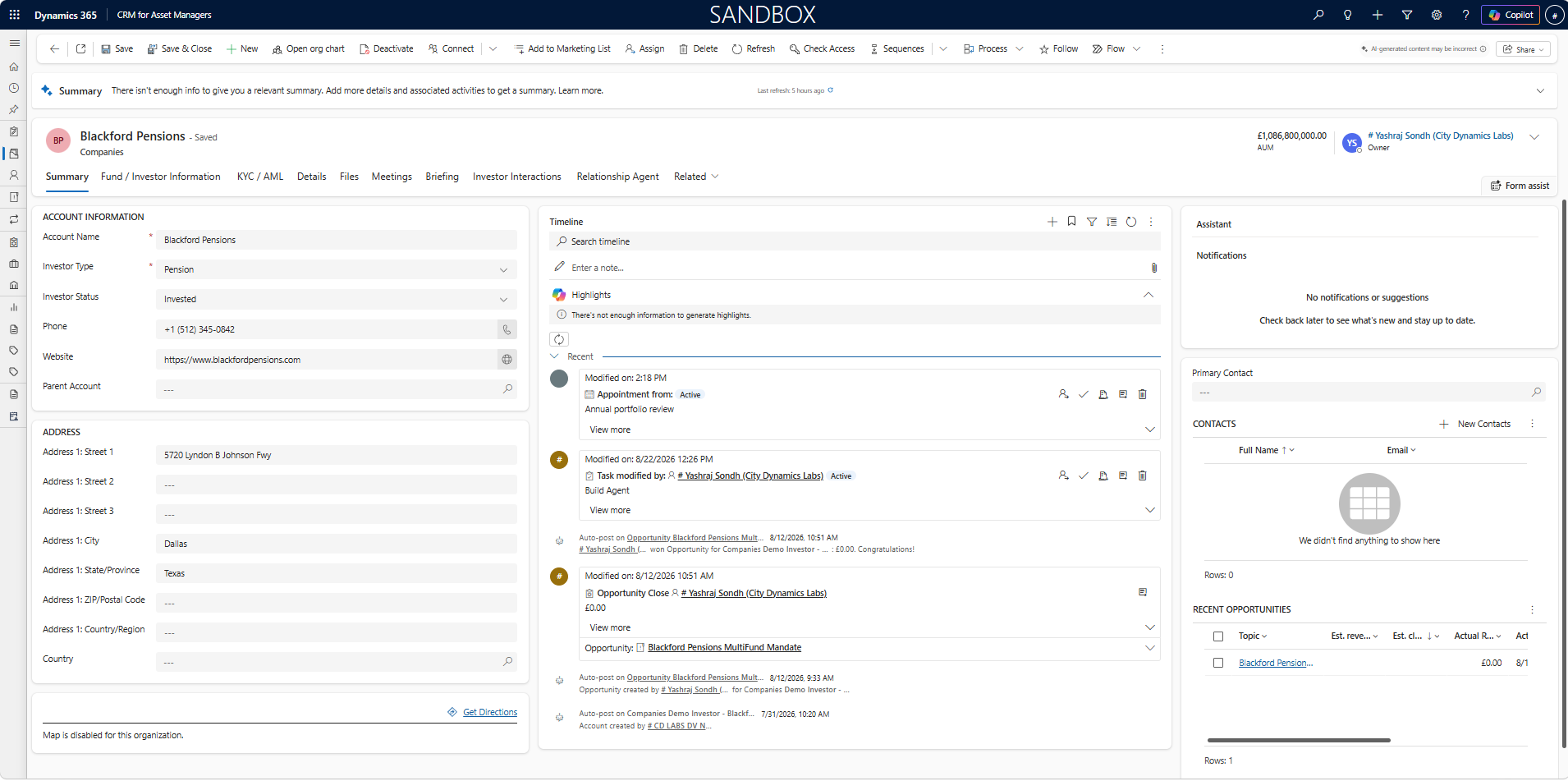1568x781 pixels.
Task: Click the timeline bookmark icon
Action: click(1072, 222)
